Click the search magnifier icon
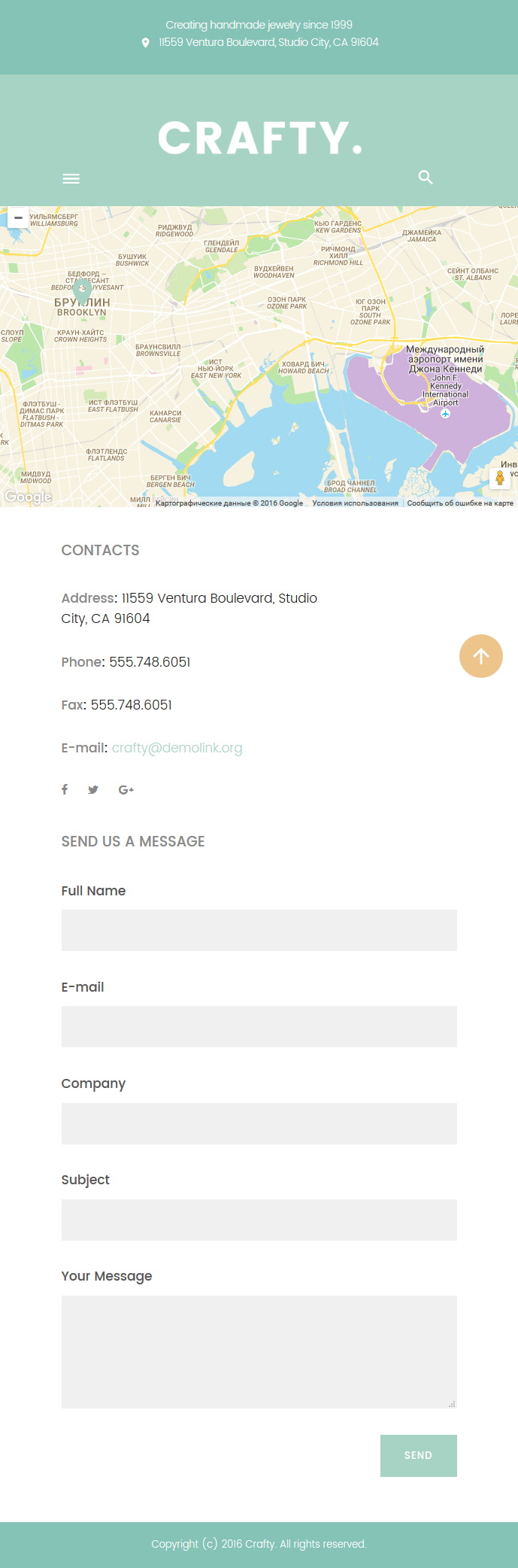The height and width of the screenshot is (1568, 518). [426, 178]
